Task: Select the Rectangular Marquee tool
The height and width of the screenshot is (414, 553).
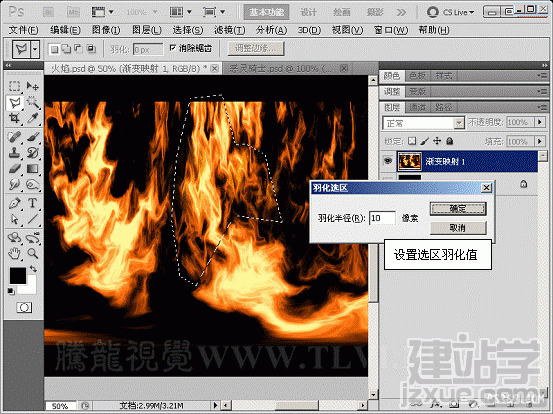Action: pyautogui.click(x=14, y=86)
